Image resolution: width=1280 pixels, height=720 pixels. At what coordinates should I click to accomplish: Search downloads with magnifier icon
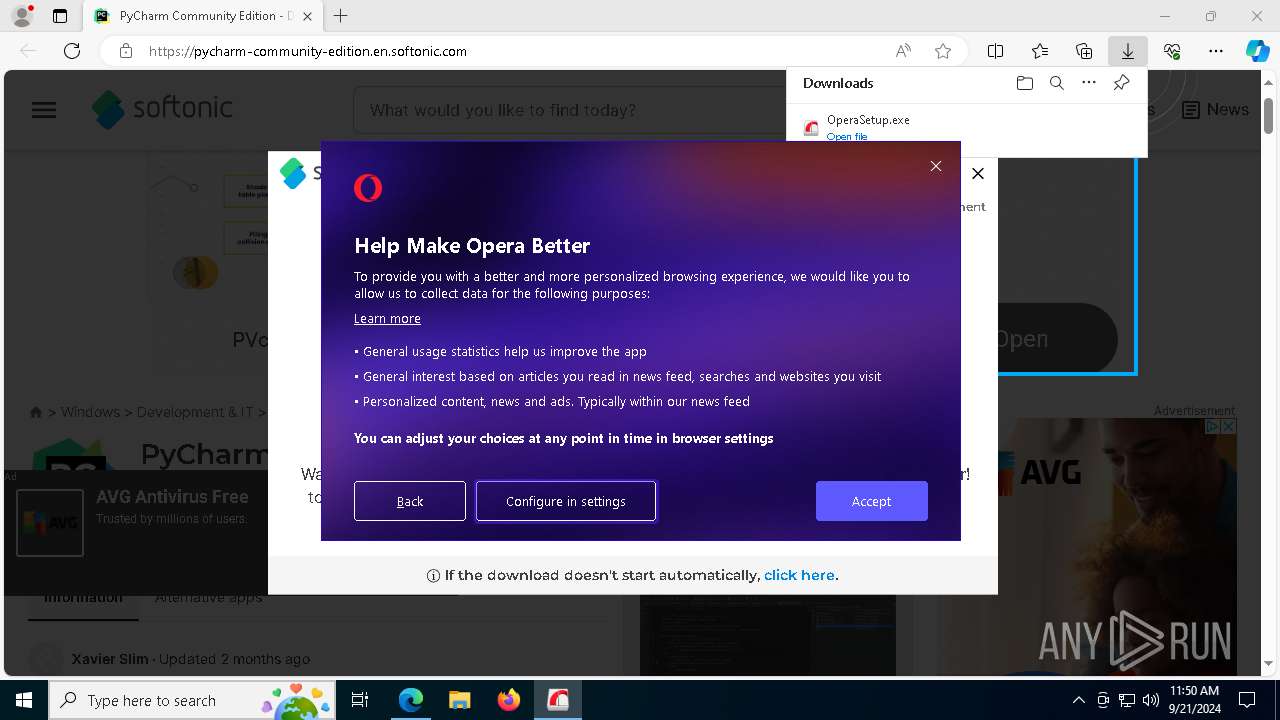[x=1056, y=83]
